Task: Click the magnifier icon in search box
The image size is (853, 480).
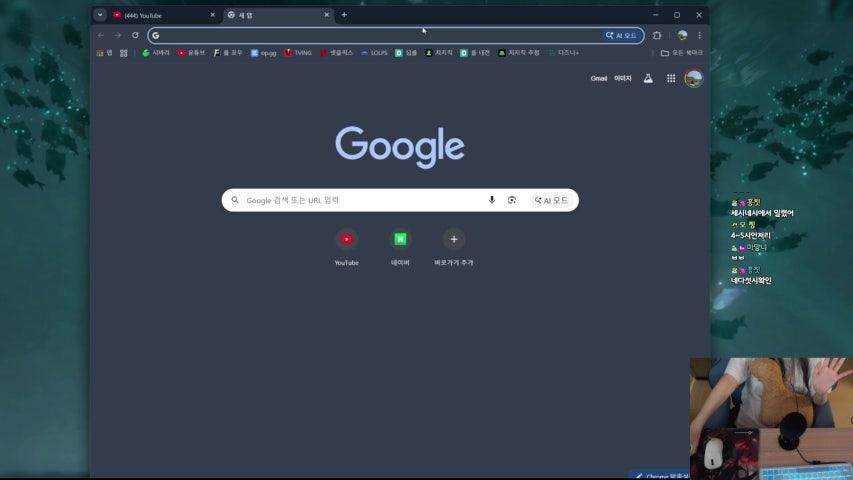Action: (x=235, y=200)
